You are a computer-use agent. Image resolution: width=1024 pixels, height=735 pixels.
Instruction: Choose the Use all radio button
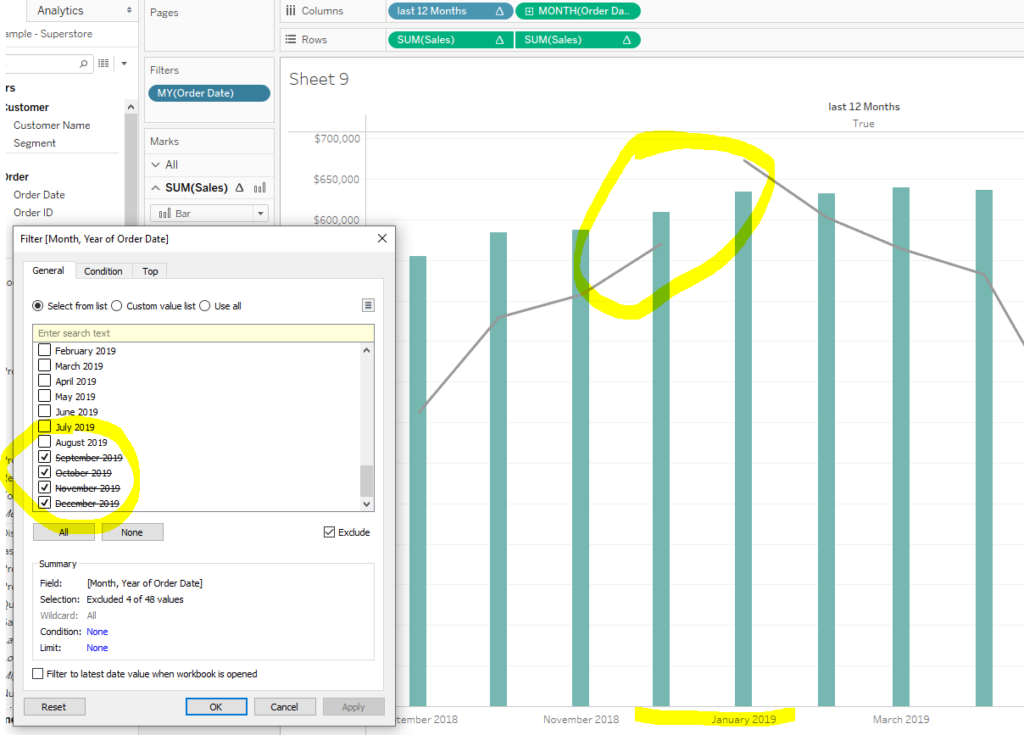205,306
